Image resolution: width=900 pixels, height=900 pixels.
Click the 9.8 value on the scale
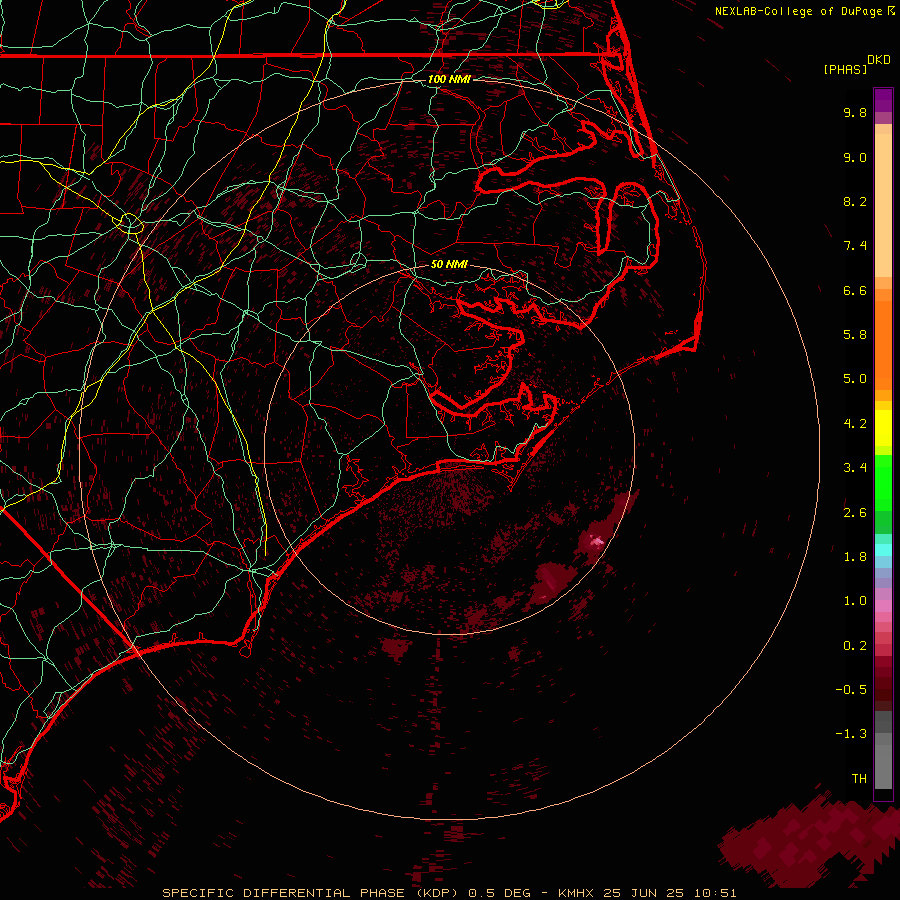point(855,112)
